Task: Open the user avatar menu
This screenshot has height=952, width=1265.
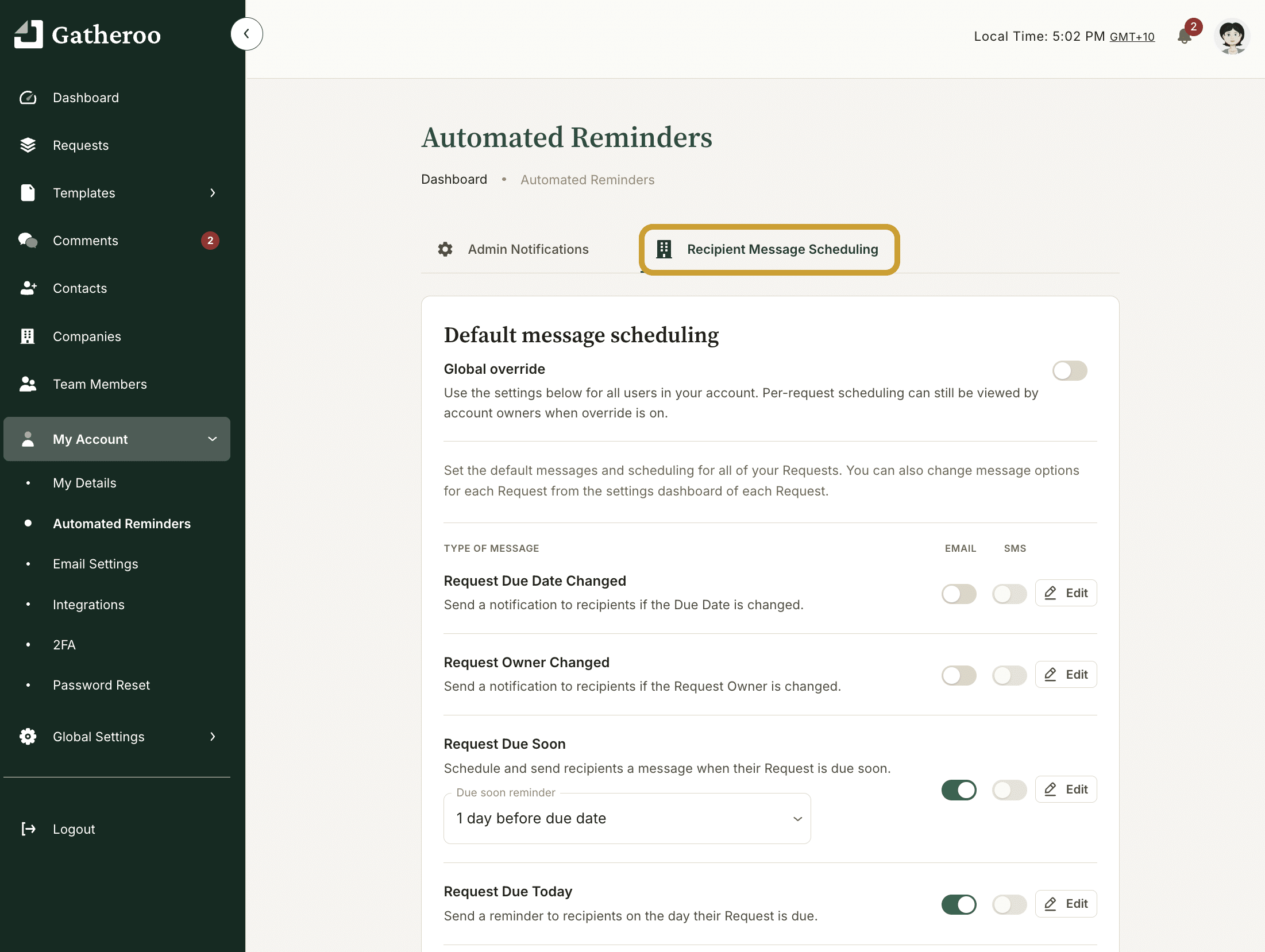Action: pos(1231,36)
